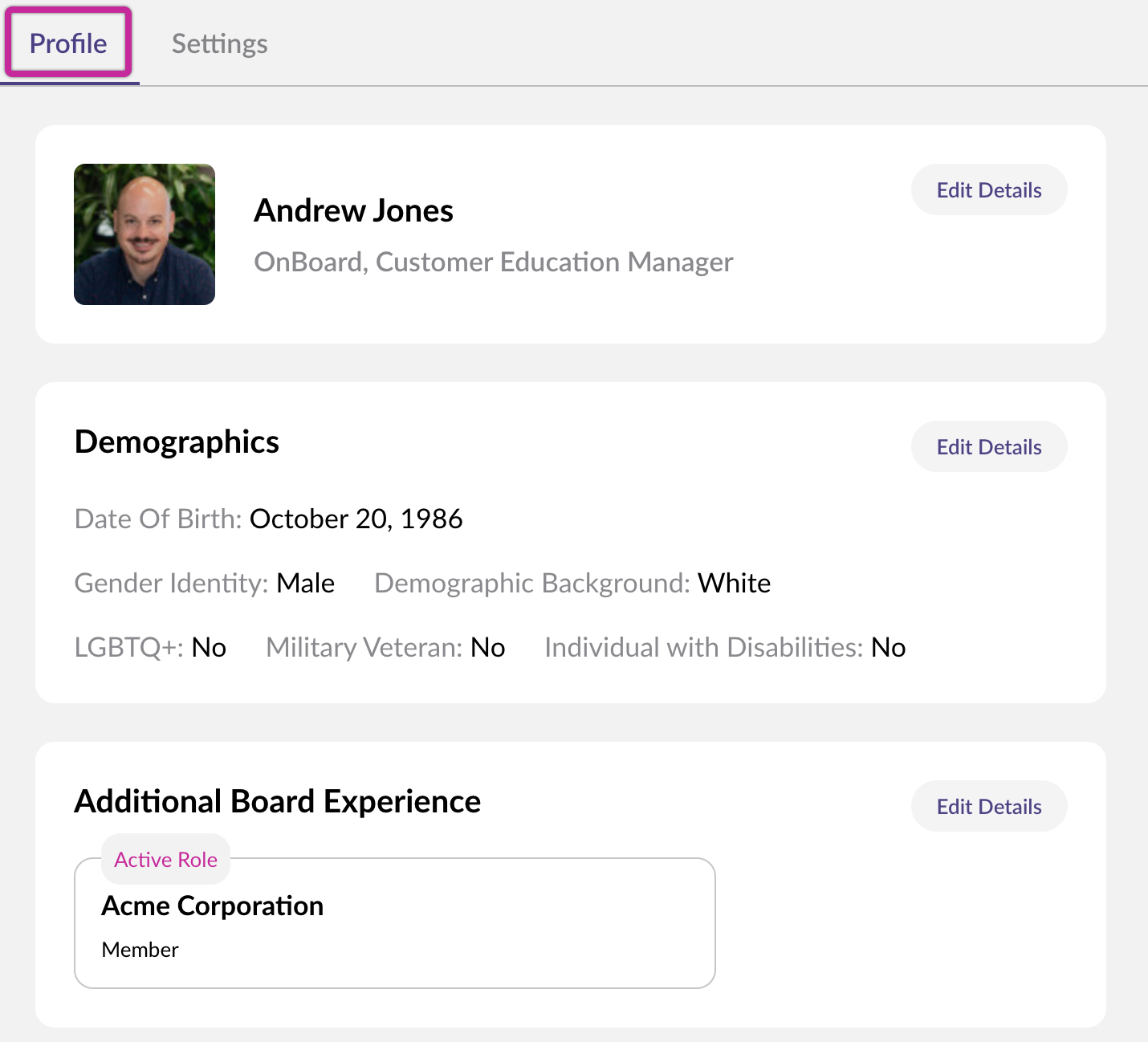The width and height of the screenshot is (1148, 1042).
Task: Click Member role under Acme Corporation
Action: click(x=140, y=950)
